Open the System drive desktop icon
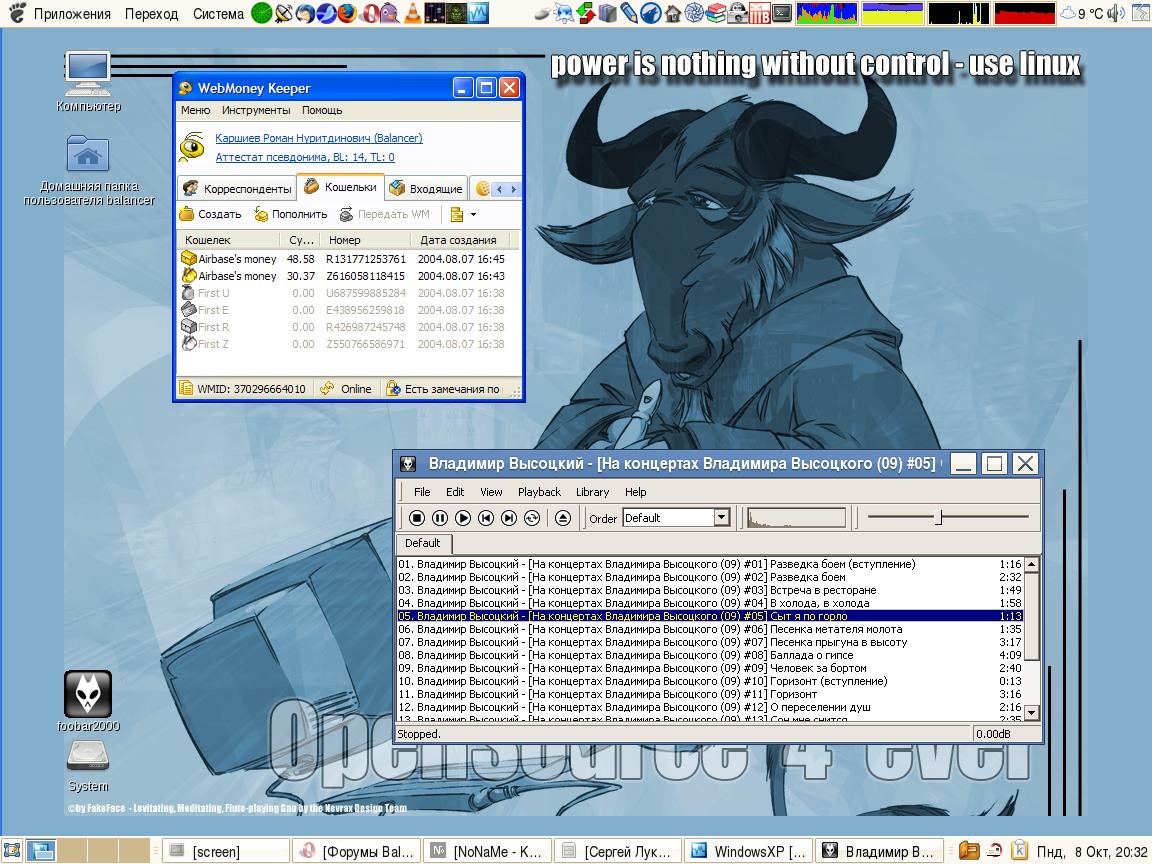 point(88,766)
